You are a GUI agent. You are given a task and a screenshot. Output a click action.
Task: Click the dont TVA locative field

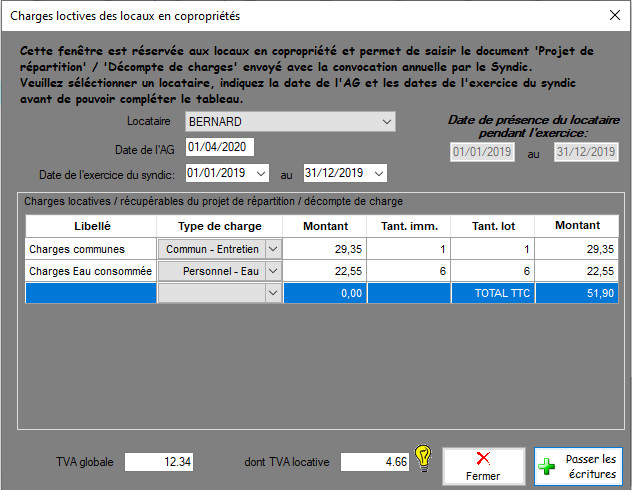[x=375, y=462]
